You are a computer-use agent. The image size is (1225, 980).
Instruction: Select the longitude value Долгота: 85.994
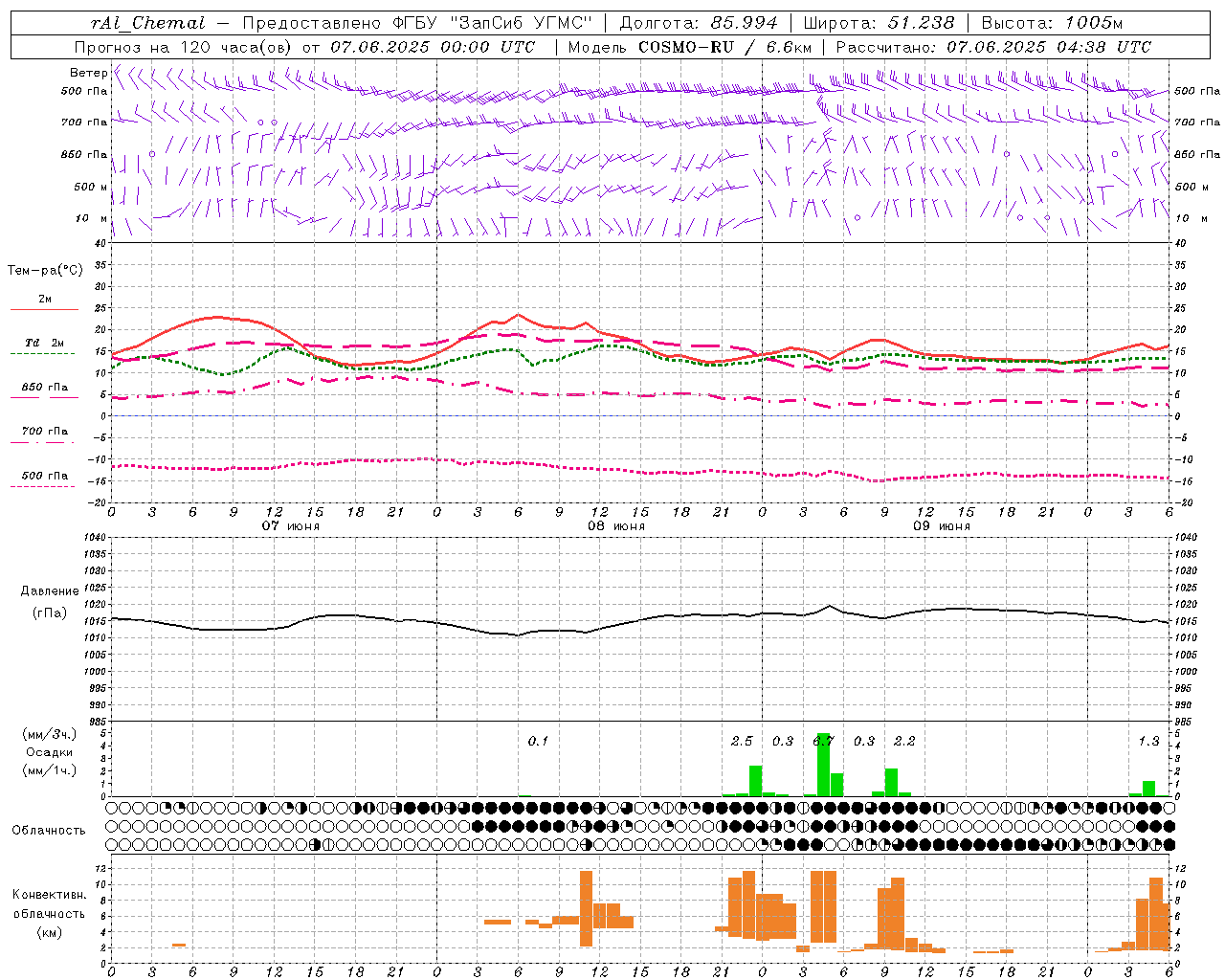click(699, 23)
